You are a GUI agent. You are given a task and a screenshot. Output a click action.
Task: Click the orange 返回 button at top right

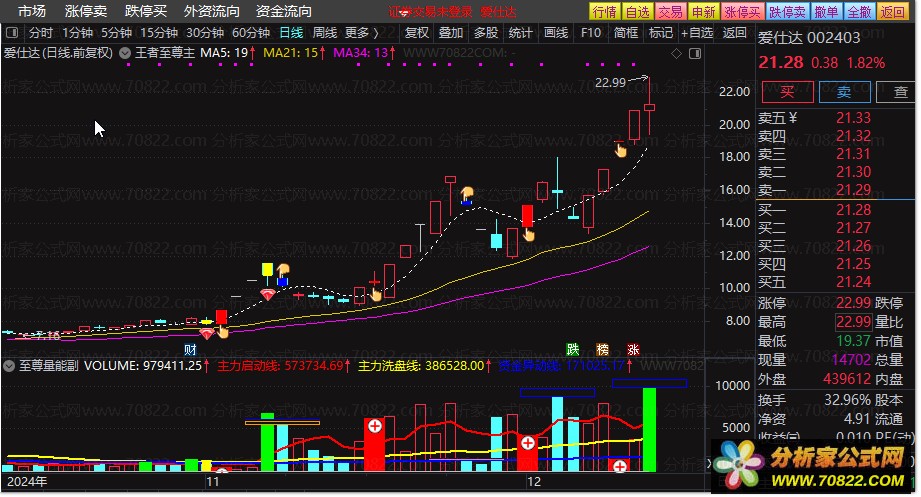point(892,12)
